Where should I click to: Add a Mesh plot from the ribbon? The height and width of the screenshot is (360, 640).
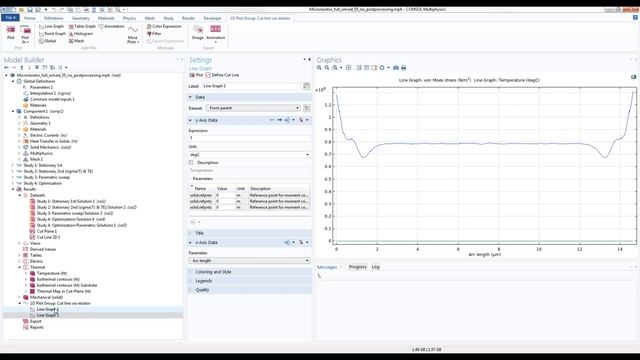click(76, 41)
